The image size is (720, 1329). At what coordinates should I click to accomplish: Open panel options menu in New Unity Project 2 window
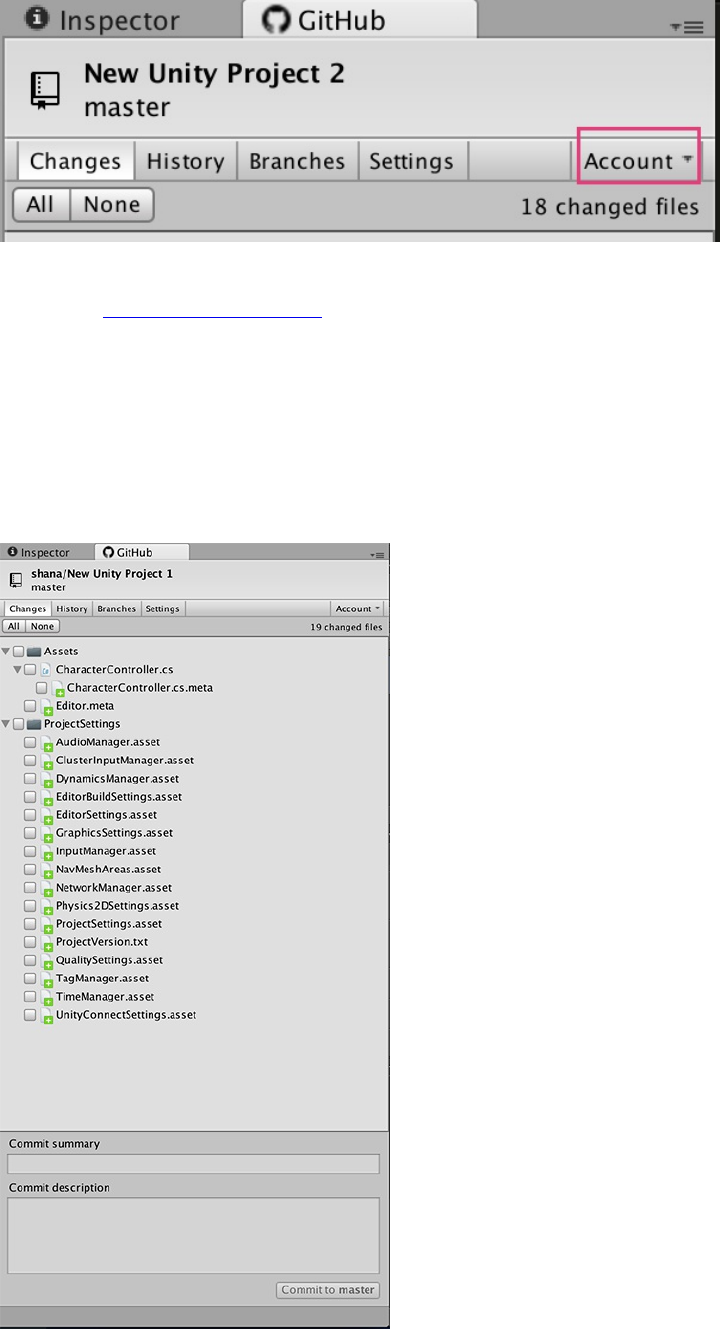tap(686, 27)
